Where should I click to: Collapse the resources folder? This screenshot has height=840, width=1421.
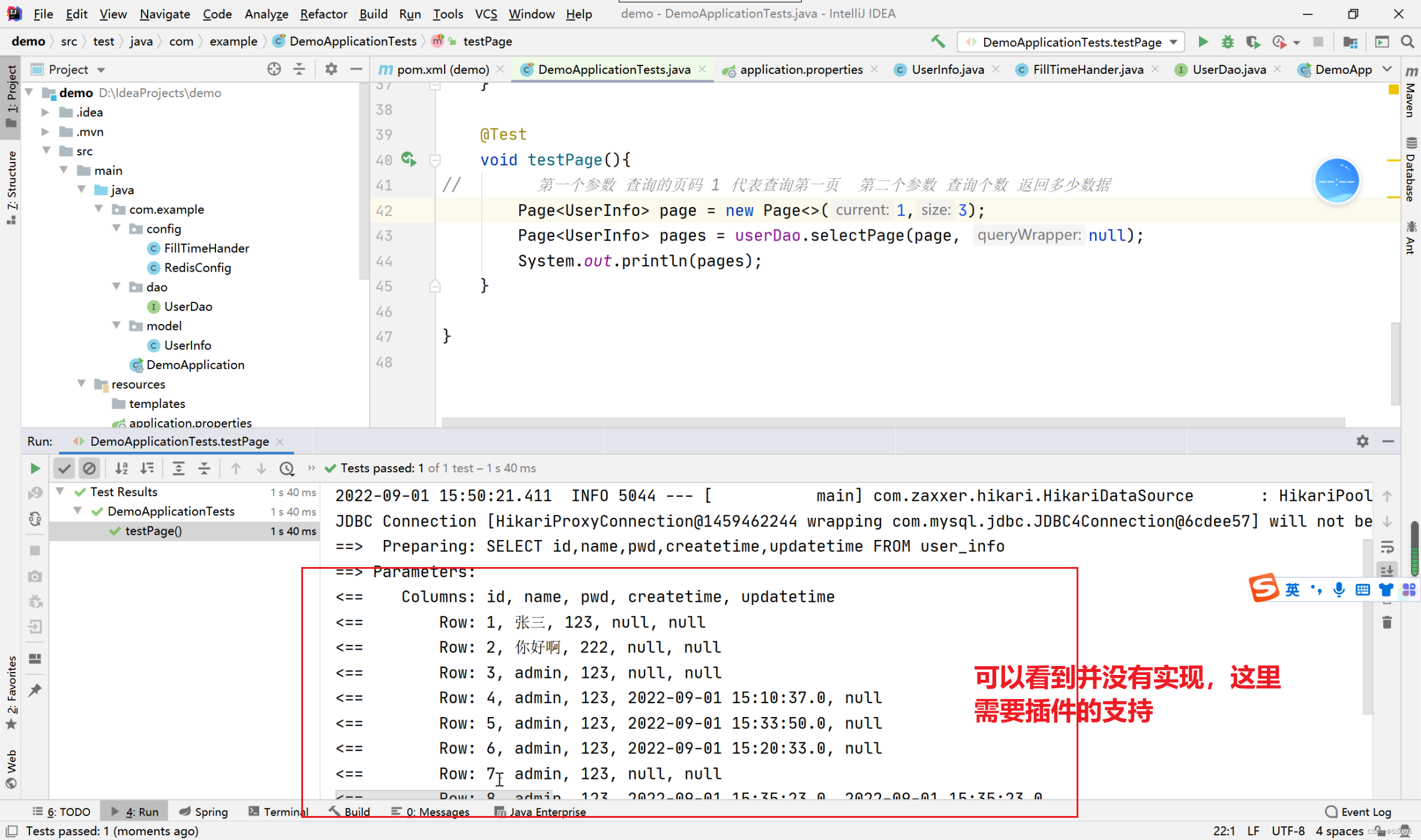[81, 384]
